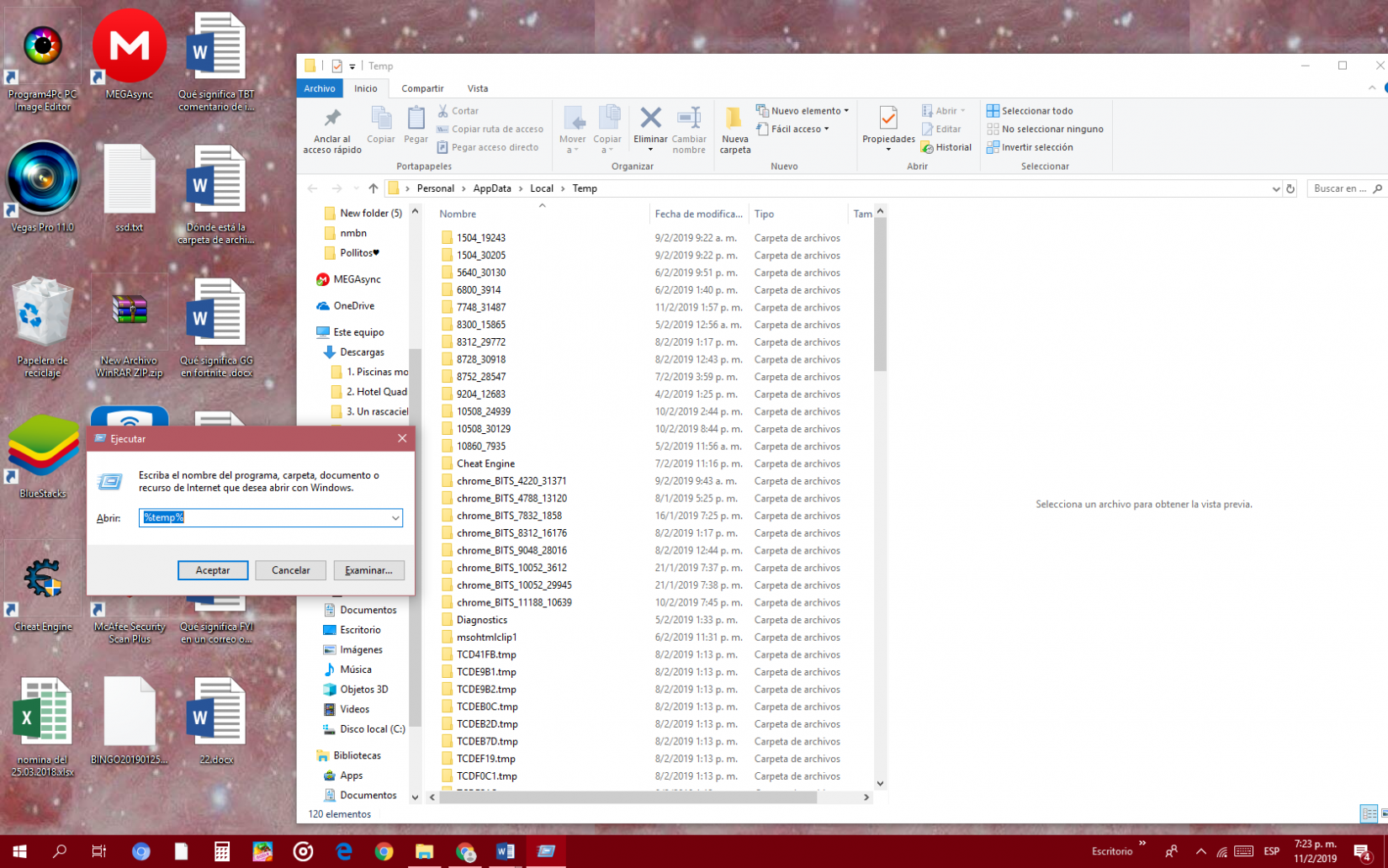This screenshot has width=1388, height=868.
Task: Click Invertir selección in the ribbon
Action: pos(1030,147)
